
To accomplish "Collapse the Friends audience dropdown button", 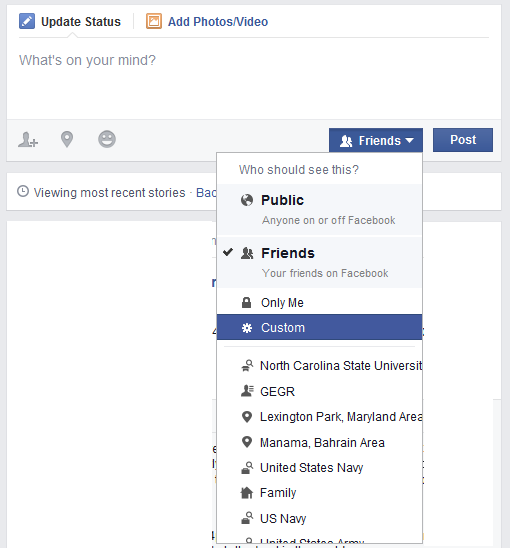I will [x=376, y=140].
